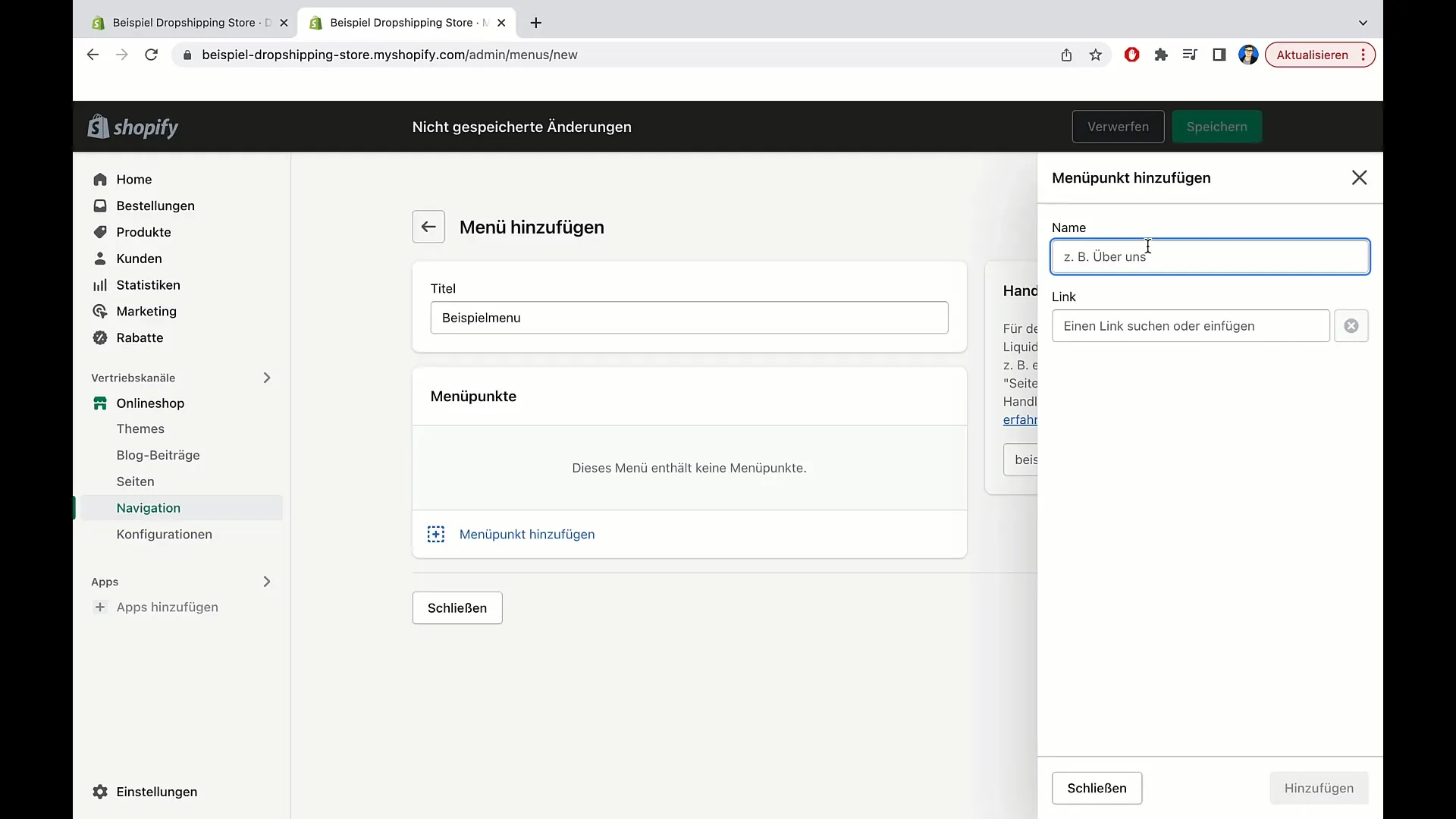Click the dashed plus icon for Menüpunkt hinzufügen
1456x819 pixels.
[x=436, y=535]
